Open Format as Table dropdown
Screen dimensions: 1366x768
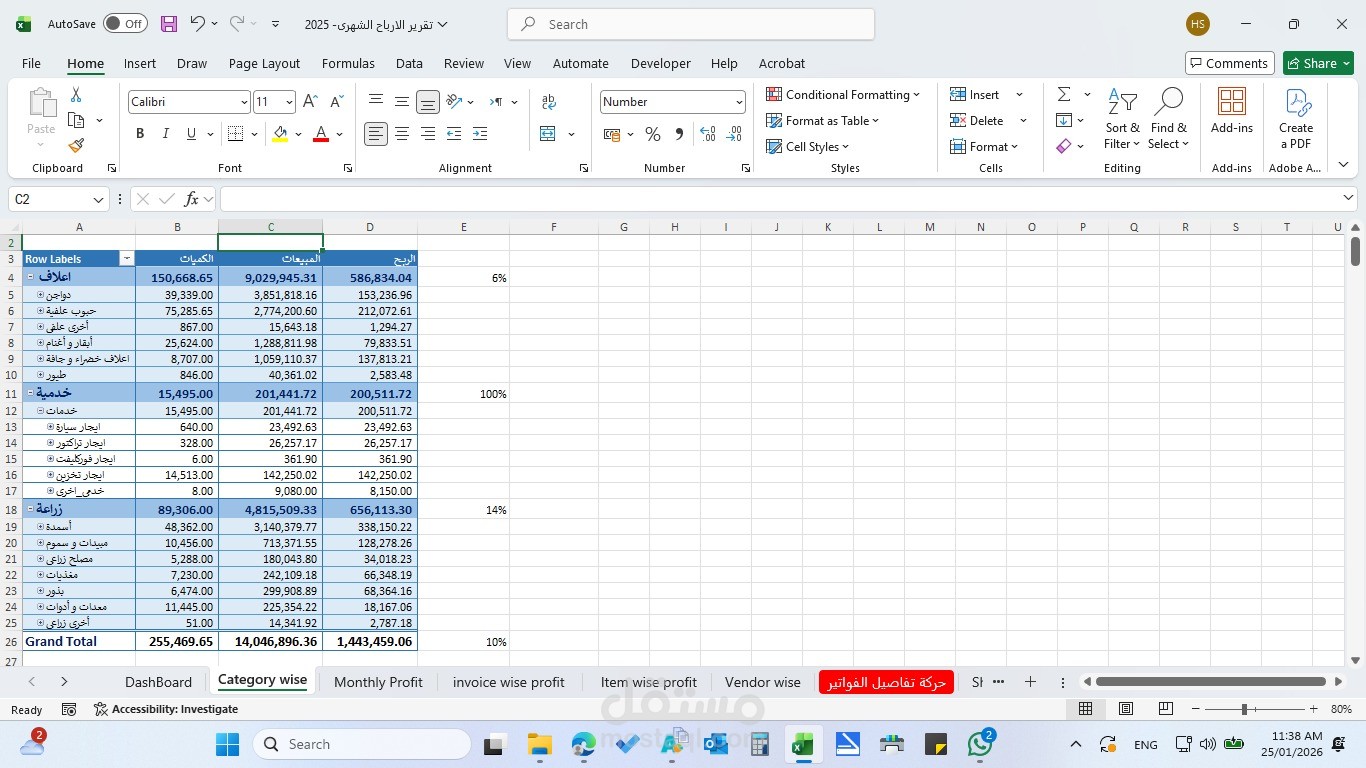point(823,120)
